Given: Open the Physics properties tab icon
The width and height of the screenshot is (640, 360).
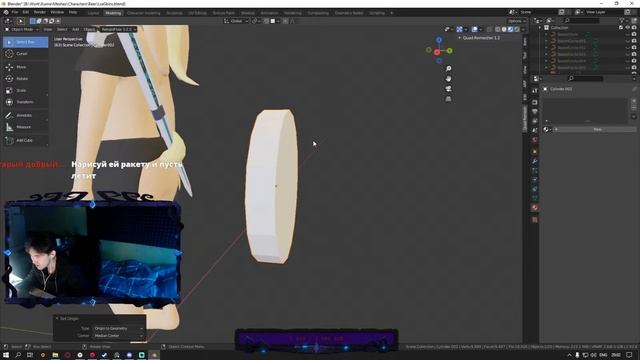Looking at the screenshot, I should 535,180.
